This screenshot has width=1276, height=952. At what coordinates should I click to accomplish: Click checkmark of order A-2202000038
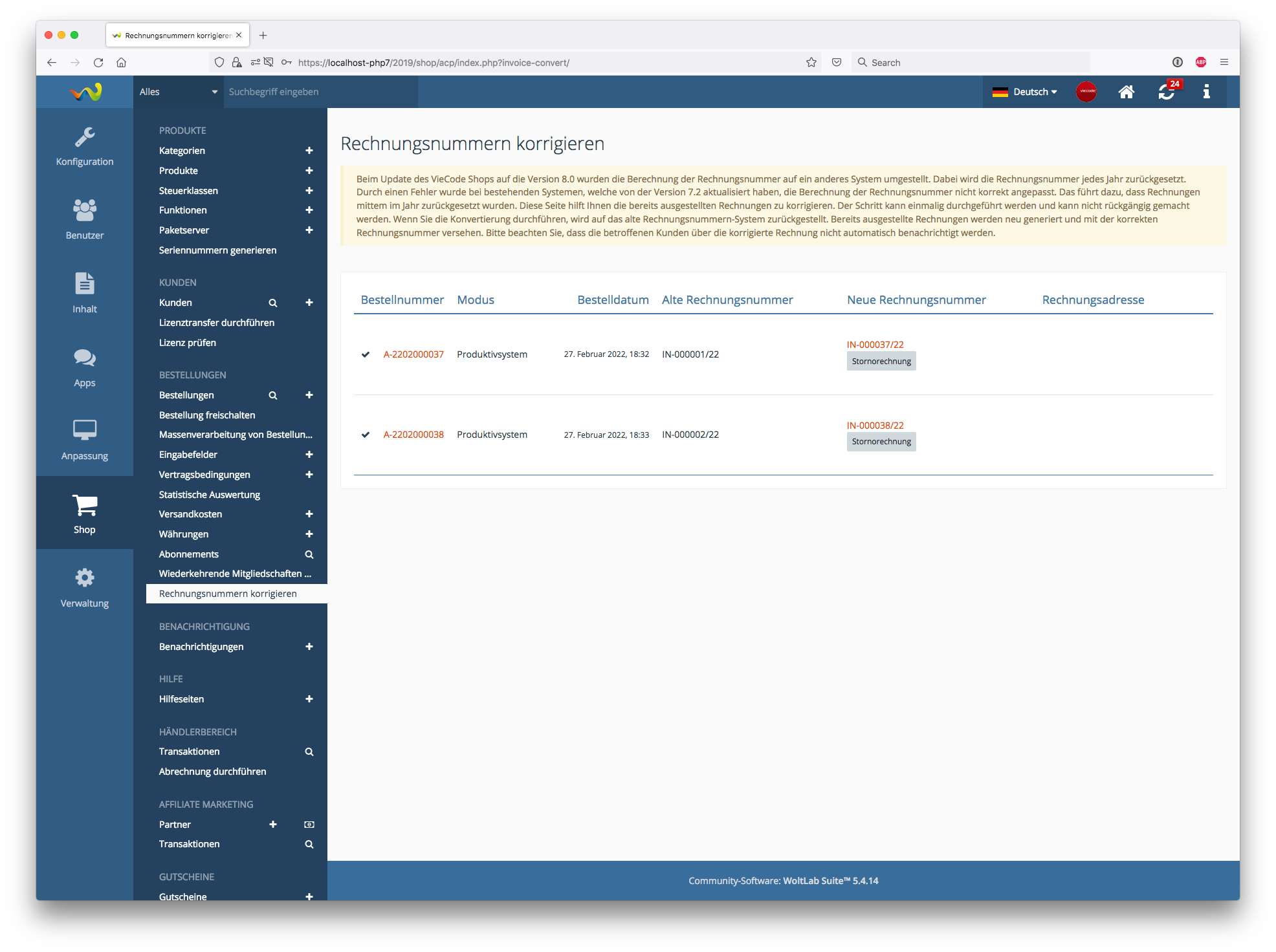point(366,435)
